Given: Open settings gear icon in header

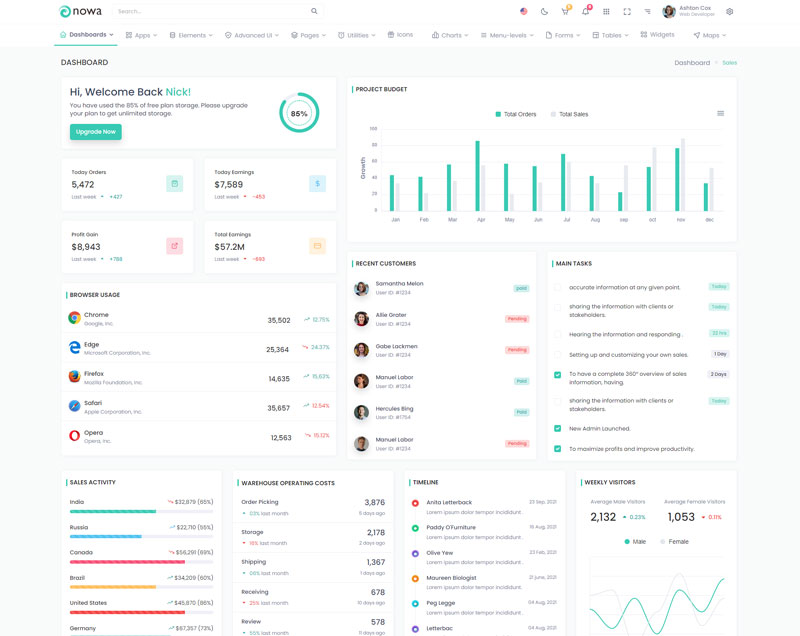Looking at the screenshot, I should (729, 12).
